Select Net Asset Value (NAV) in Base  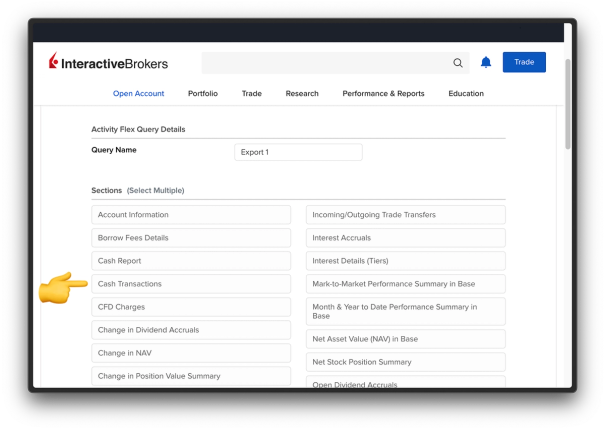(x=406, y=339)
